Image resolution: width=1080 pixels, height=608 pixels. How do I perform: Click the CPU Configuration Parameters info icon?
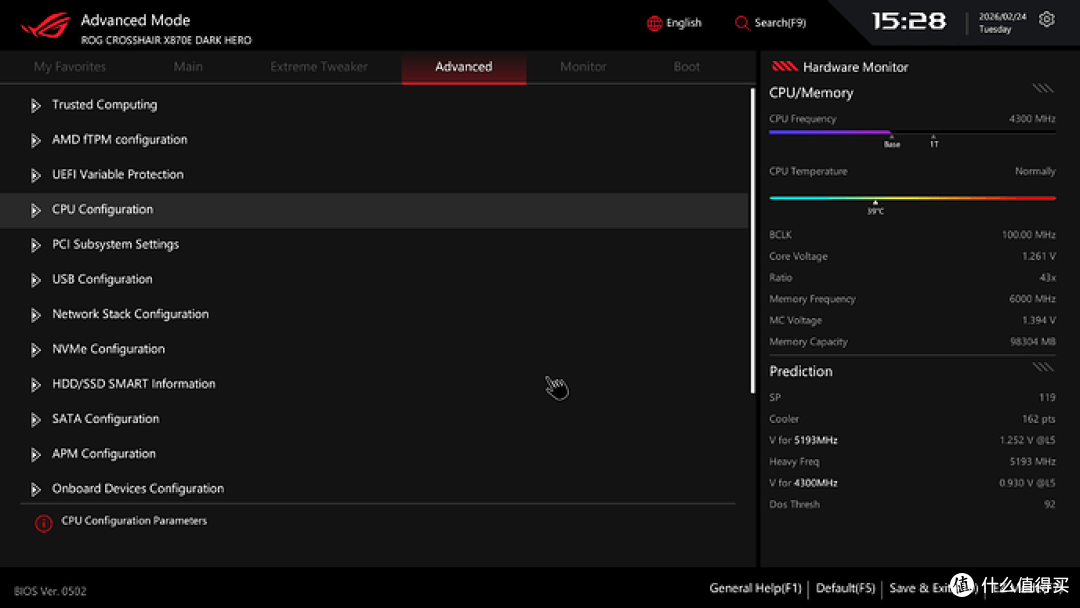43,523
